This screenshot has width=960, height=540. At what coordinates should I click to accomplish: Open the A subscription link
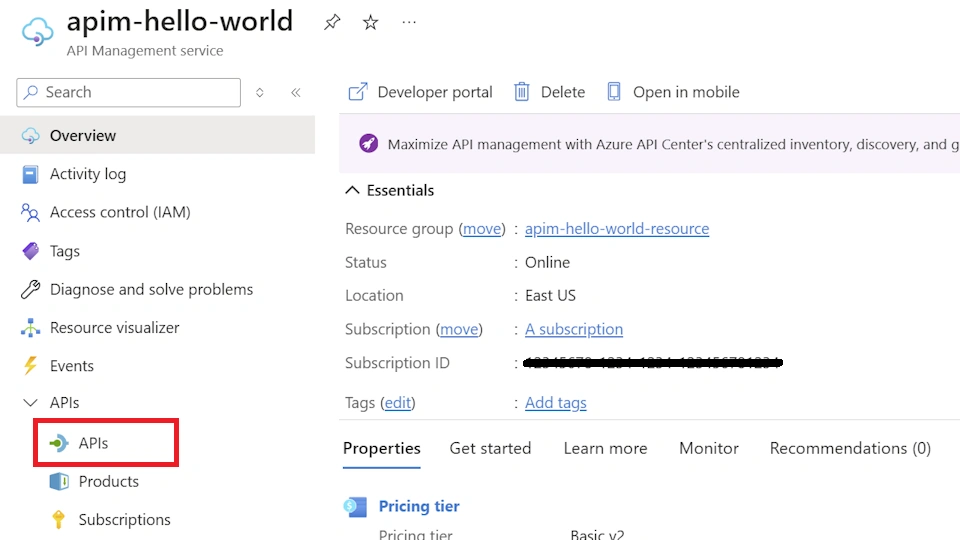pos(574,329)
